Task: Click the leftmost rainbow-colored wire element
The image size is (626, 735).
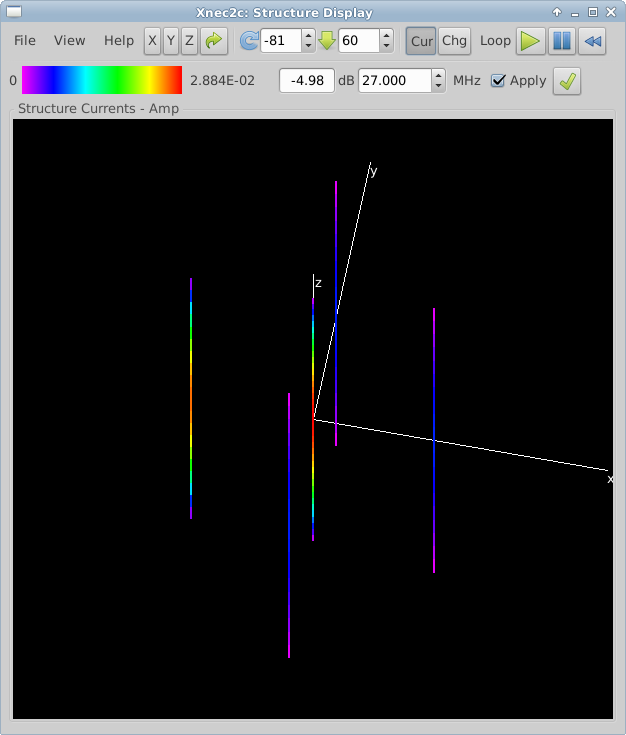Action: click(191, 398)
